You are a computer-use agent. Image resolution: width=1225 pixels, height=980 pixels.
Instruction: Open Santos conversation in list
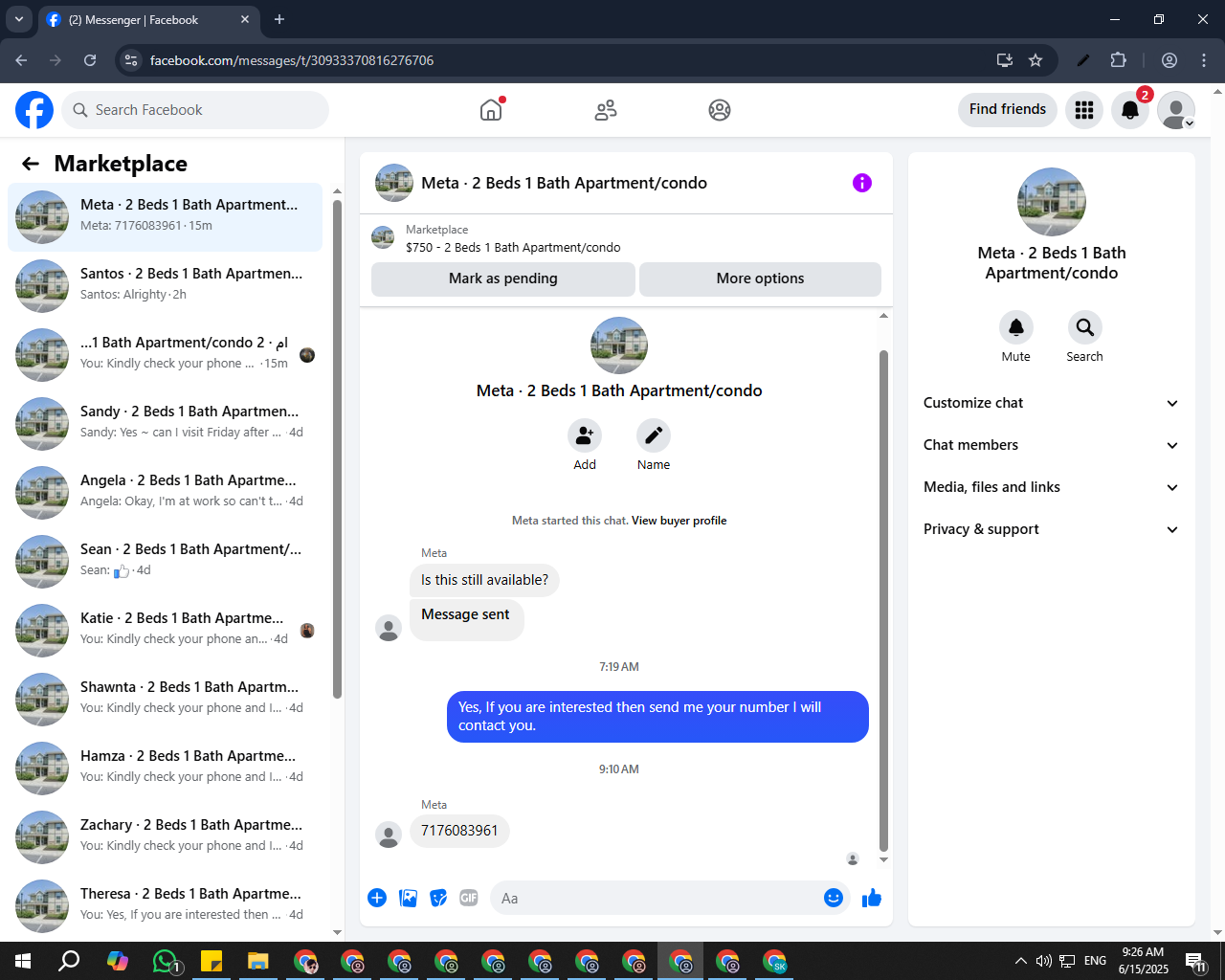click(x=165, y=285)
